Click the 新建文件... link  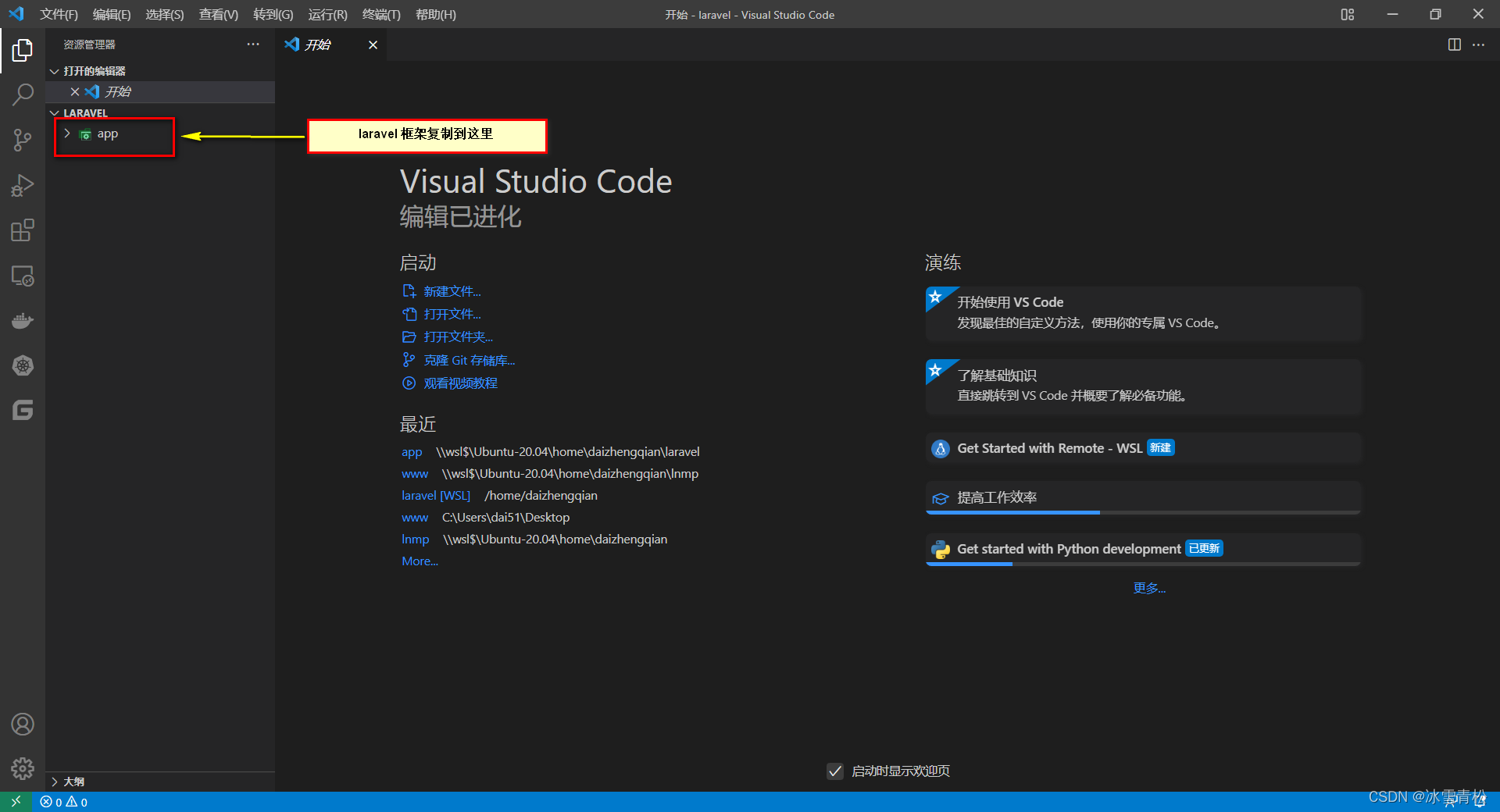452,291
